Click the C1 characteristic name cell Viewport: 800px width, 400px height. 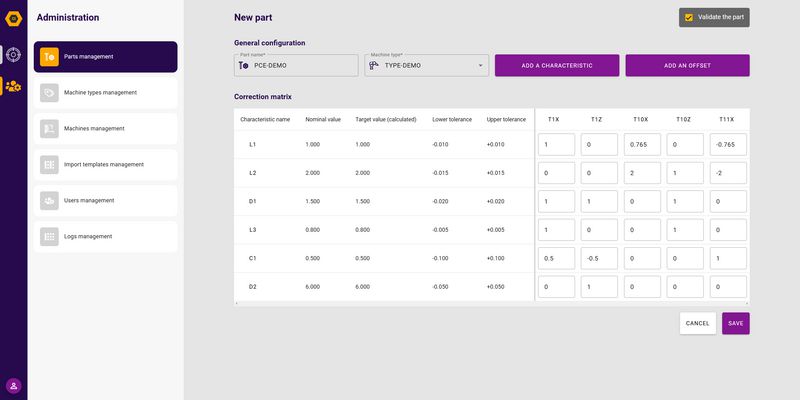pyautogui.click(x=253, y=259)
